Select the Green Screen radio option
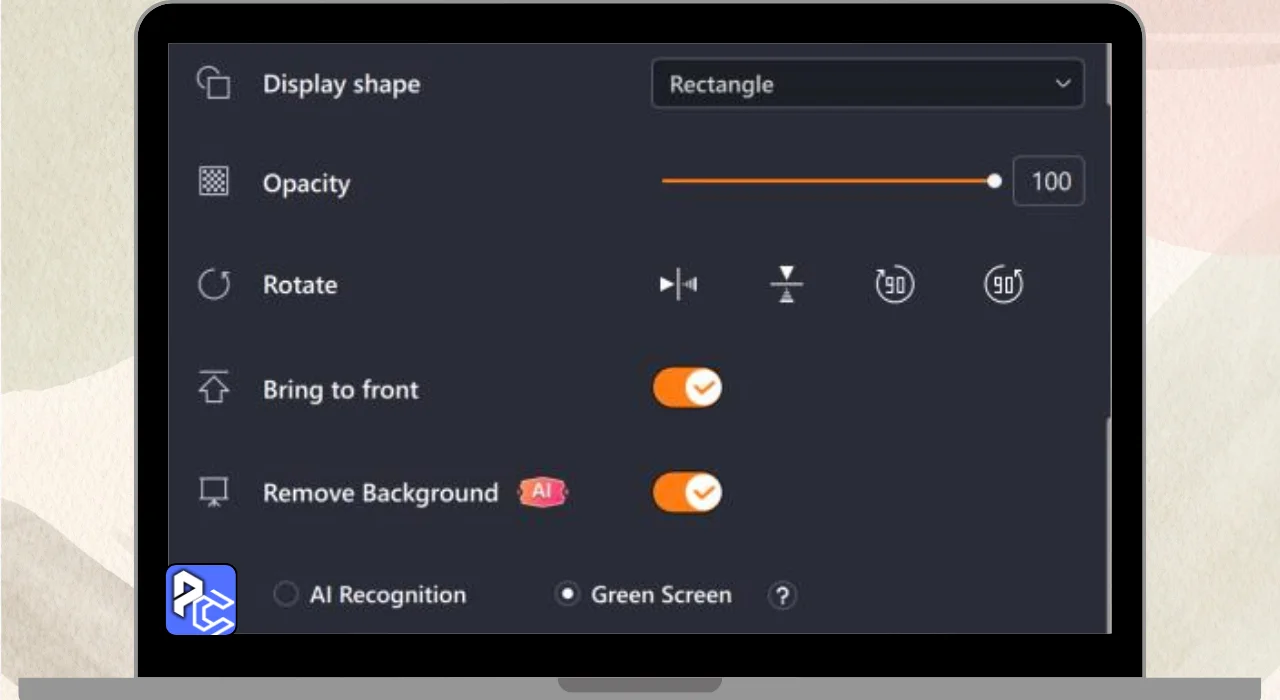Image resolution: width=1280 pixels, height=700 pixels. [567, 595]
